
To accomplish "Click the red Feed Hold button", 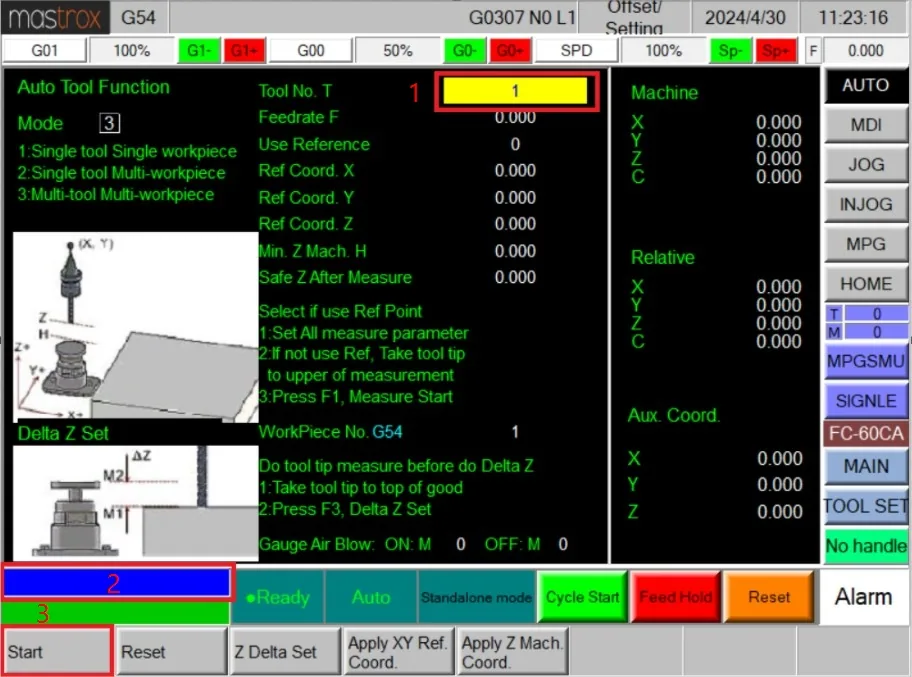I will point(676,597).
